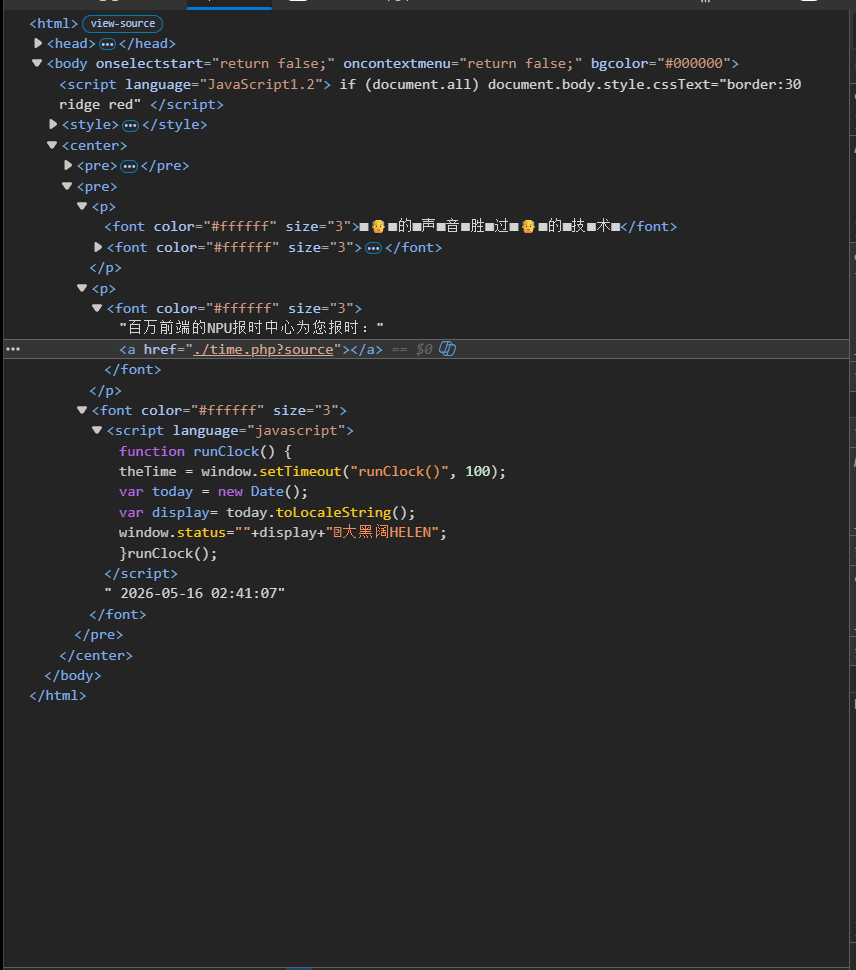The width and height of the screenshot is (856, 970).
Task: Click the ellipsis badge inside head tag
Action: coord(108,44)
